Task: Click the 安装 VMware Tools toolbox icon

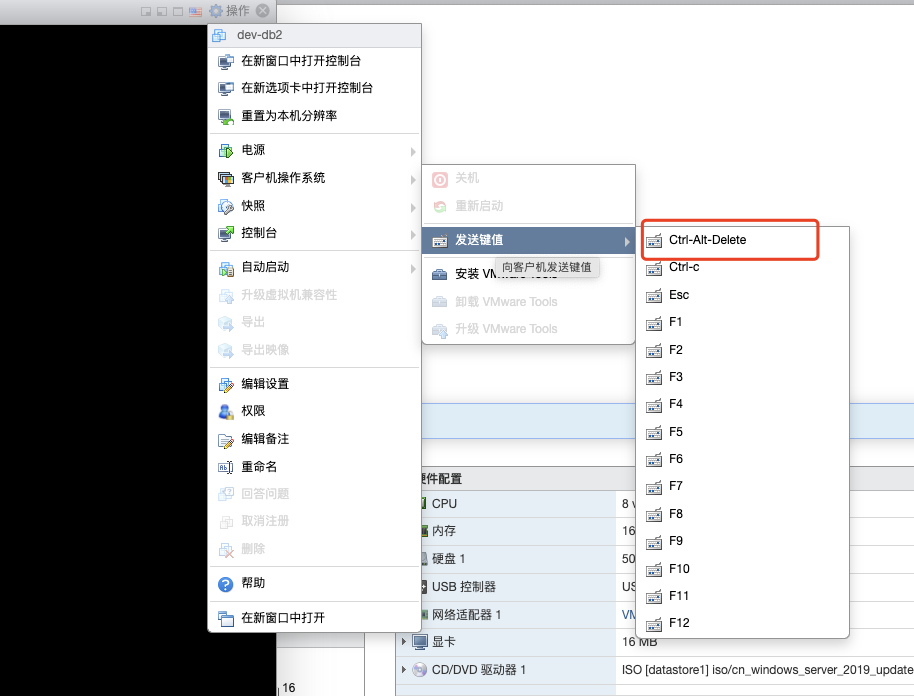Action: pos(439,274)
